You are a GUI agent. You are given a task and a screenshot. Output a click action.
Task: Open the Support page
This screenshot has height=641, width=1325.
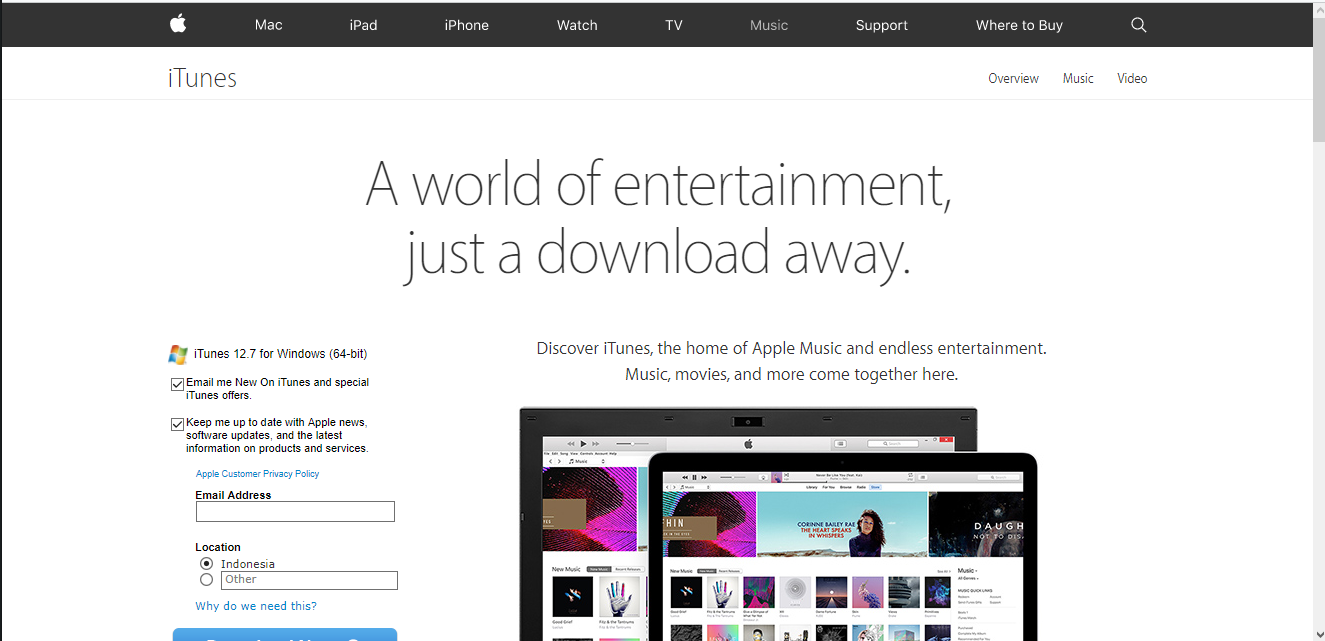(x=882, y=25)
